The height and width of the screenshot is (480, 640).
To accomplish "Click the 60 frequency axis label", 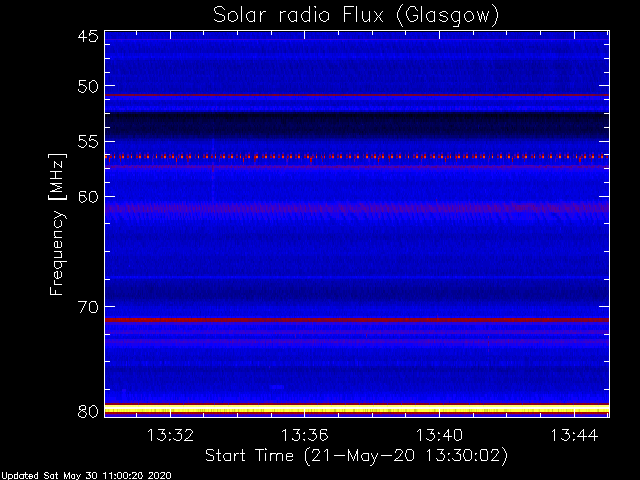I will click(88, 197).
